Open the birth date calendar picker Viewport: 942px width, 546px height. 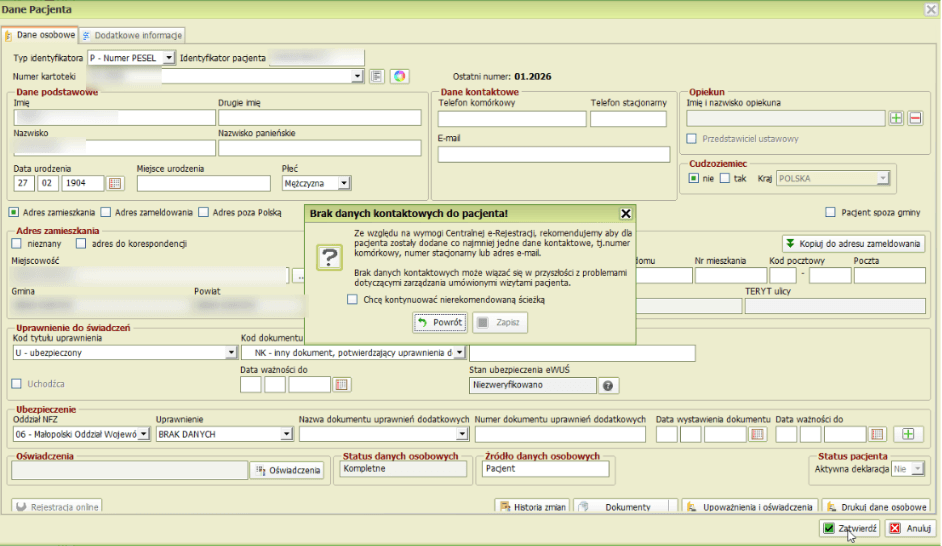(115, 183)
